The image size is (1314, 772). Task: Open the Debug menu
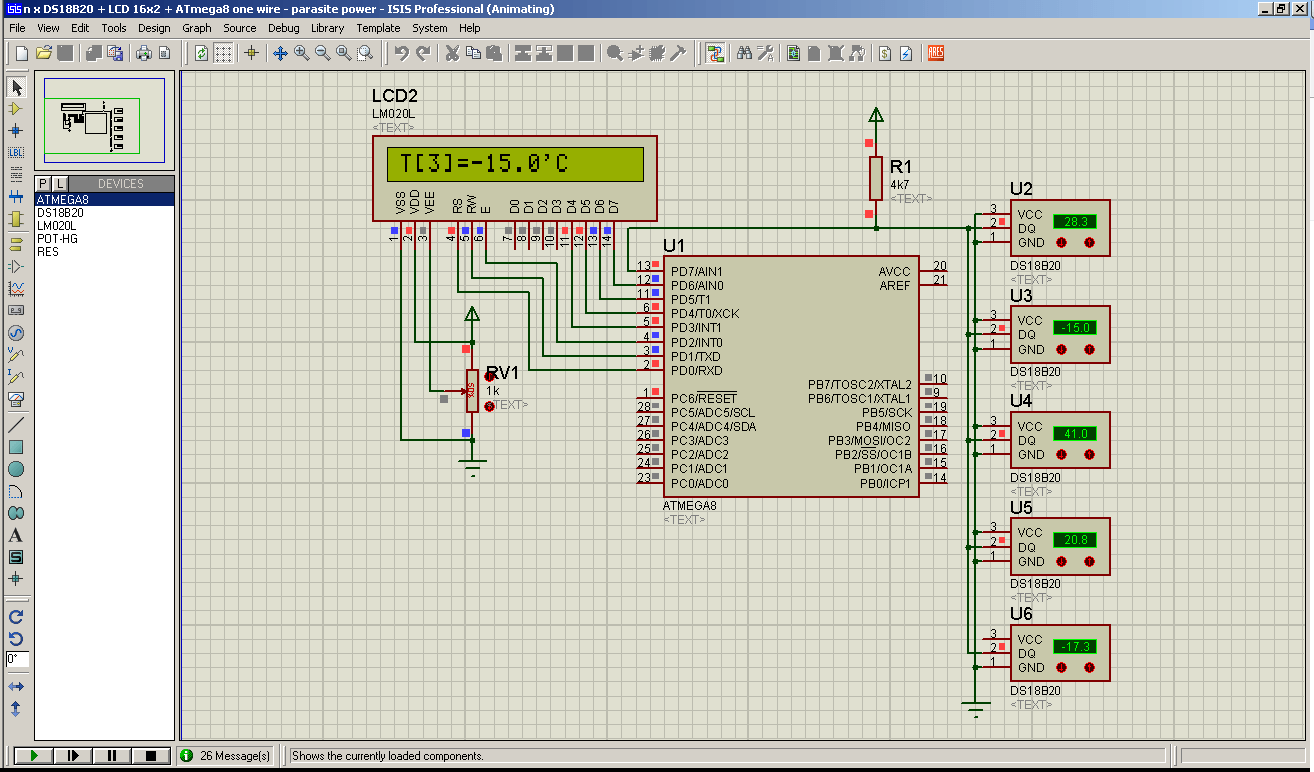[283, 28]
